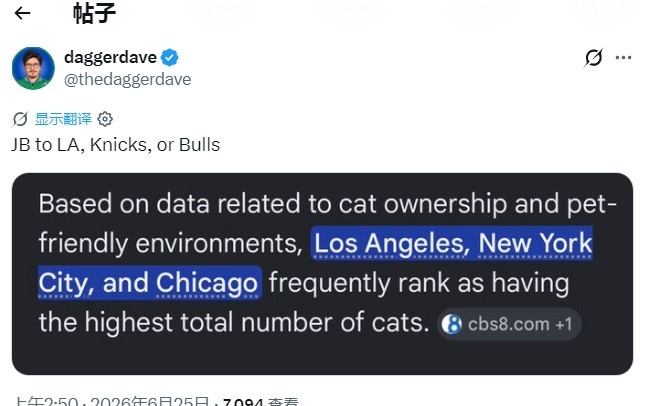Open the Grok icon beside more options
The image size is (646, 406).
tap(593, 58)
